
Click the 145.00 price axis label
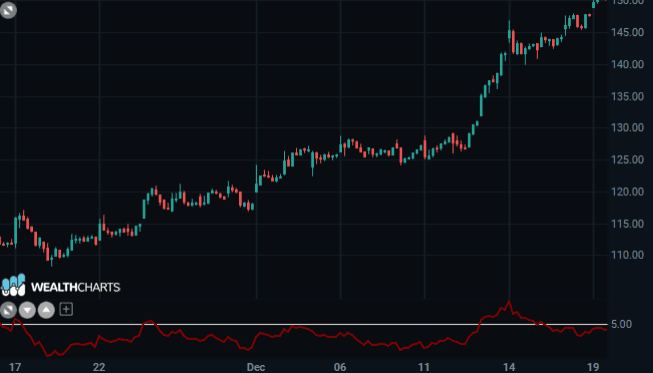pos(628,32)
